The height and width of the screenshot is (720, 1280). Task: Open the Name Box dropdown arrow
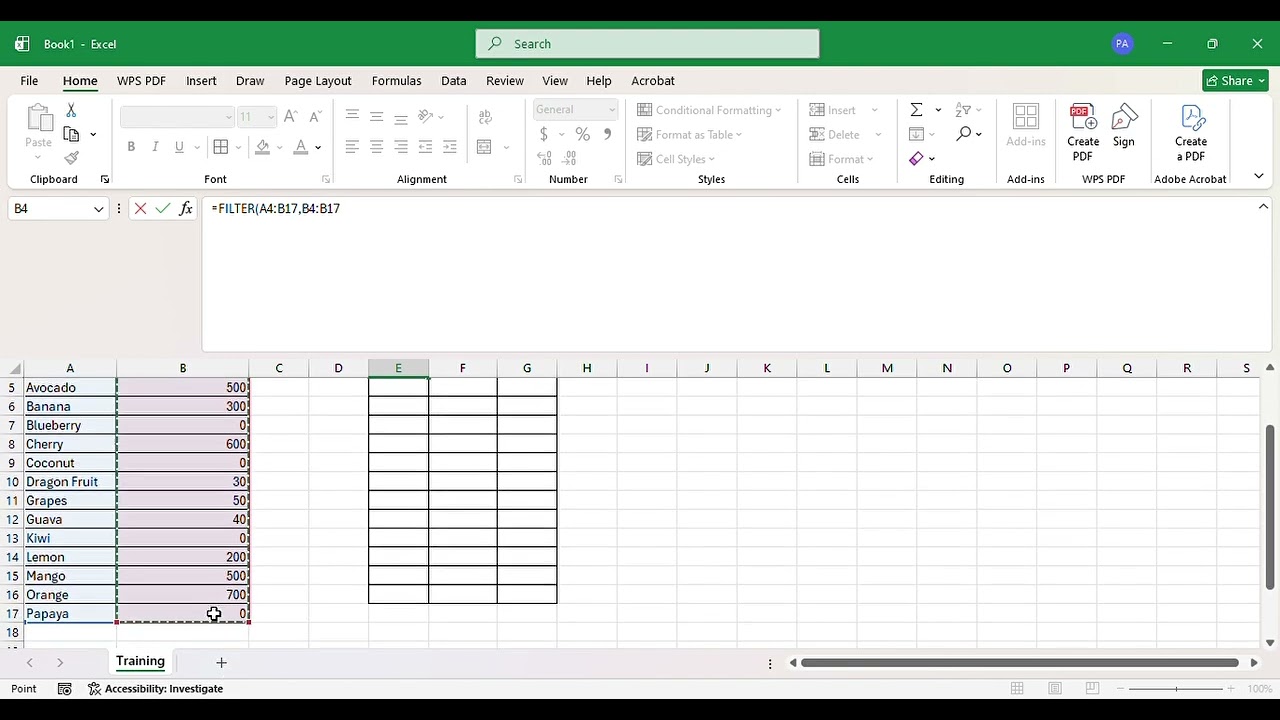(98, 209)
